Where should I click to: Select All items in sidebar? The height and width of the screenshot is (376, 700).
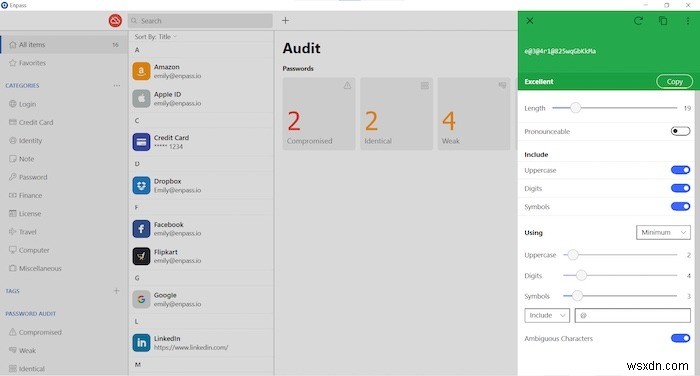coord(64,45)
